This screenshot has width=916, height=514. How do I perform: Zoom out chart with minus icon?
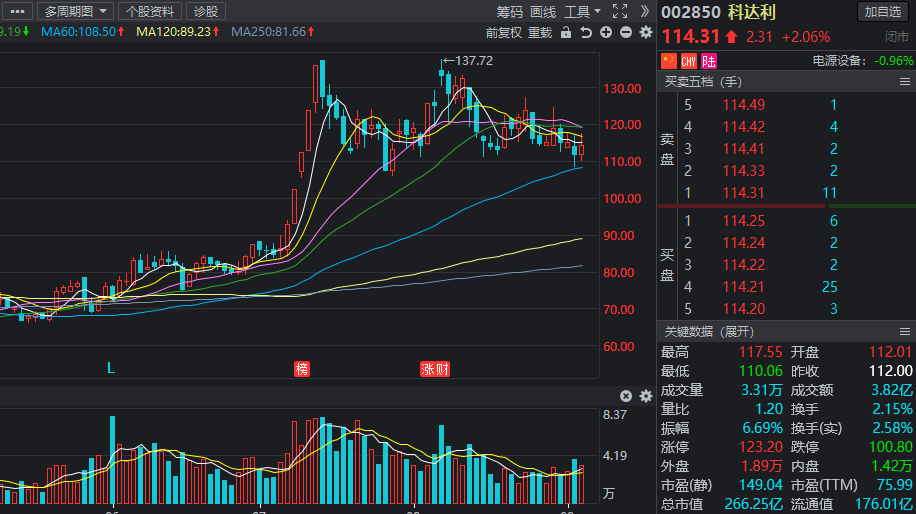626,32
